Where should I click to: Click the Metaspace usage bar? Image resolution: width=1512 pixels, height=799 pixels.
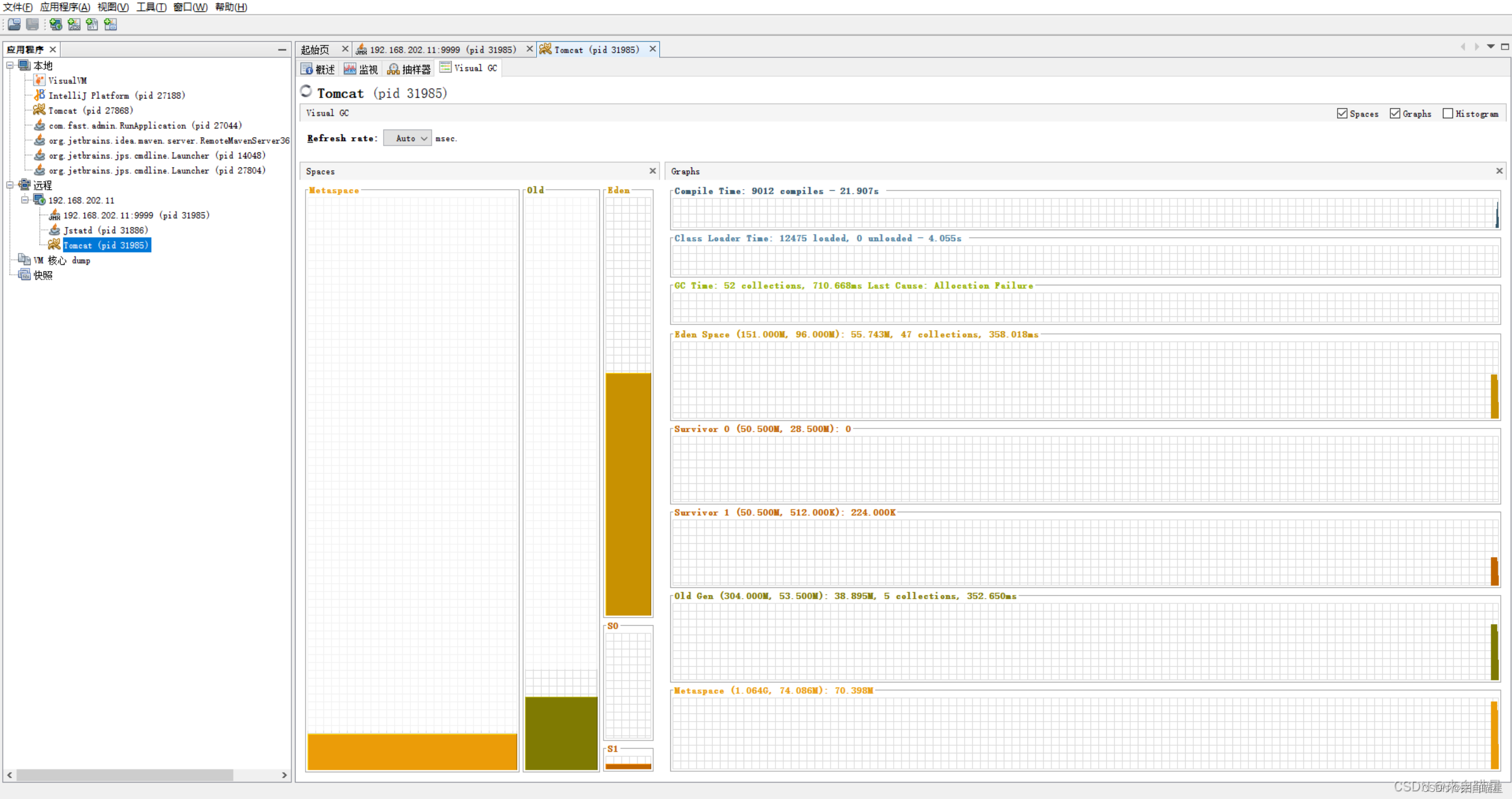(412, 751)
